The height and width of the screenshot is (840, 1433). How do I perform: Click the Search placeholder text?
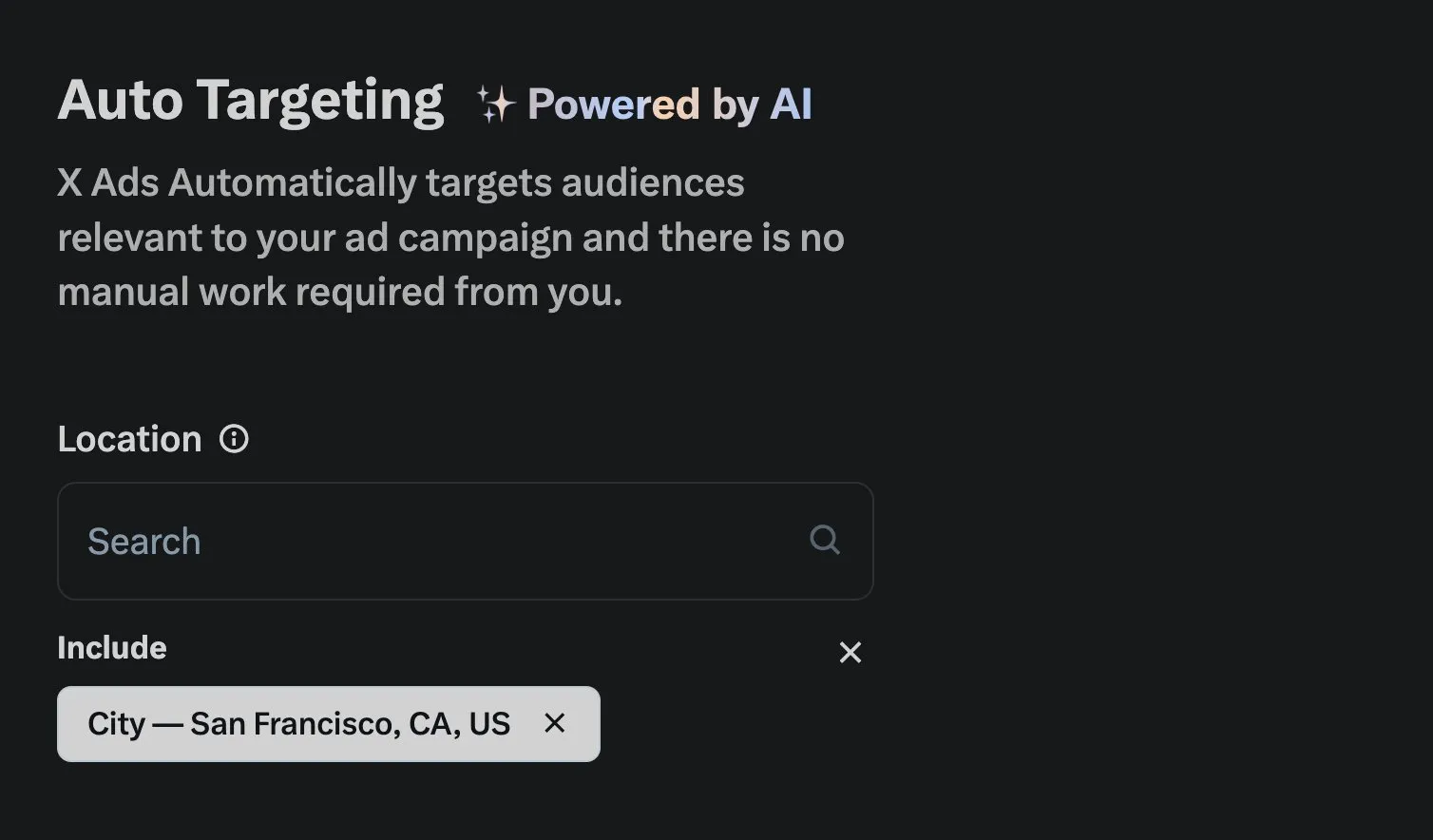[144, 541]
